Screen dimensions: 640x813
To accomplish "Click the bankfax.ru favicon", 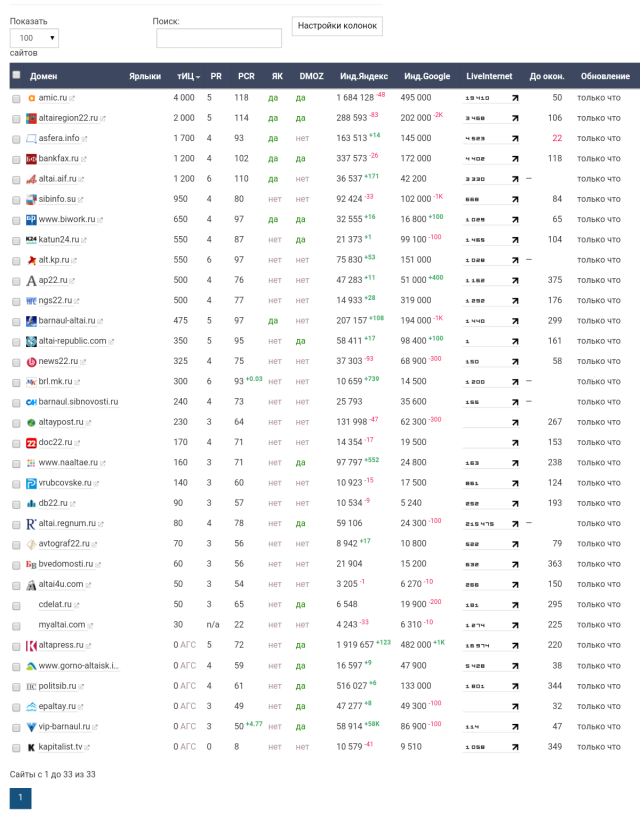I will point(31,159).
